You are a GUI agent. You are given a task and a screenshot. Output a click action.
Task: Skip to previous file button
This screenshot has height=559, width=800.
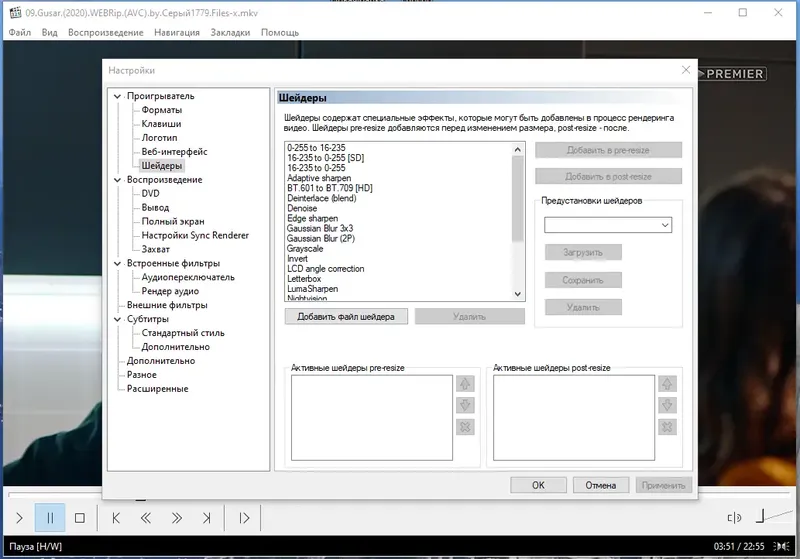(x=116, y=518)
